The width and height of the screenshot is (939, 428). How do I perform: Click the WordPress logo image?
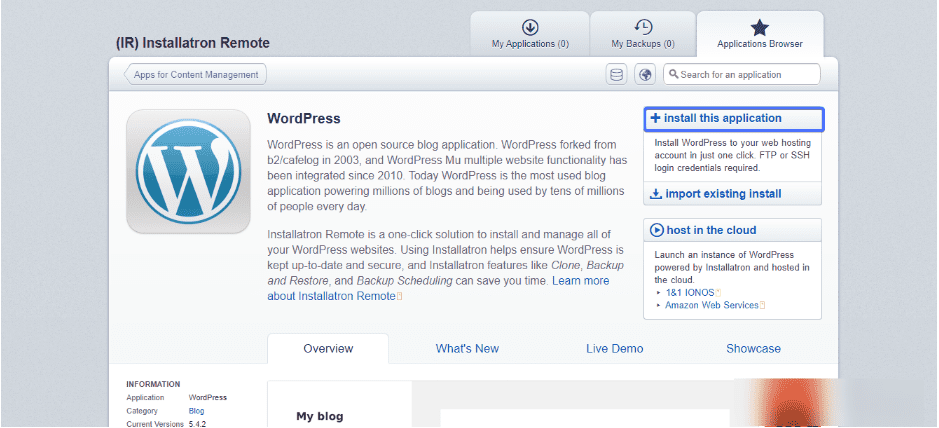188,171
